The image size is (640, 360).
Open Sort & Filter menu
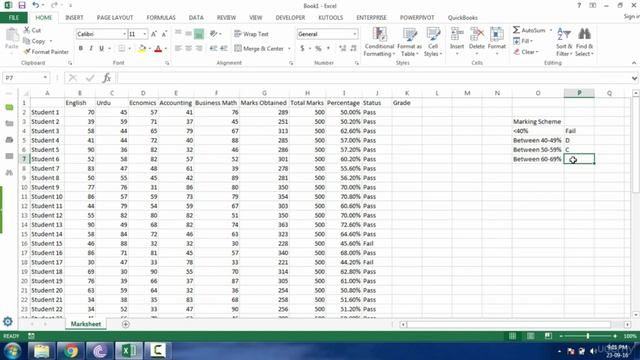(x=564, y=42)
